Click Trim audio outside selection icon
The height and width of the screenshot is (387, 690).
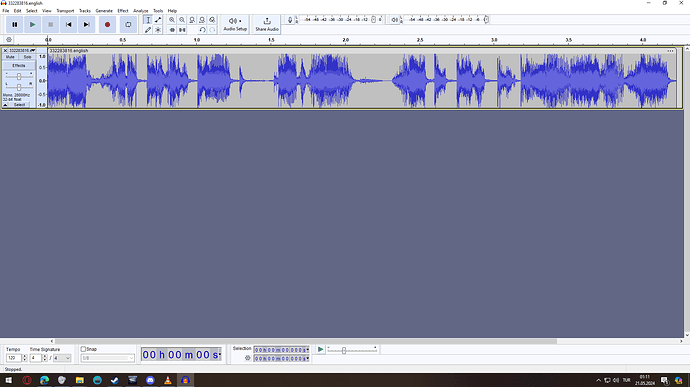[172, 29]
